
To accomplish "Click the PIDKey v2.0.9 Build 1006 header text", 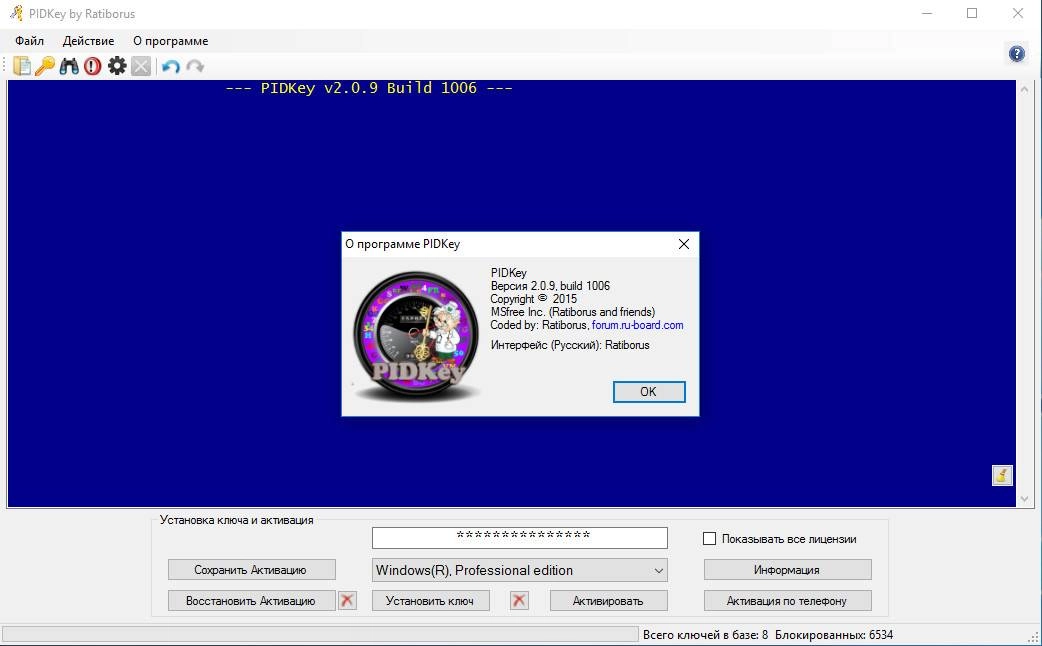I will point(369,88).
